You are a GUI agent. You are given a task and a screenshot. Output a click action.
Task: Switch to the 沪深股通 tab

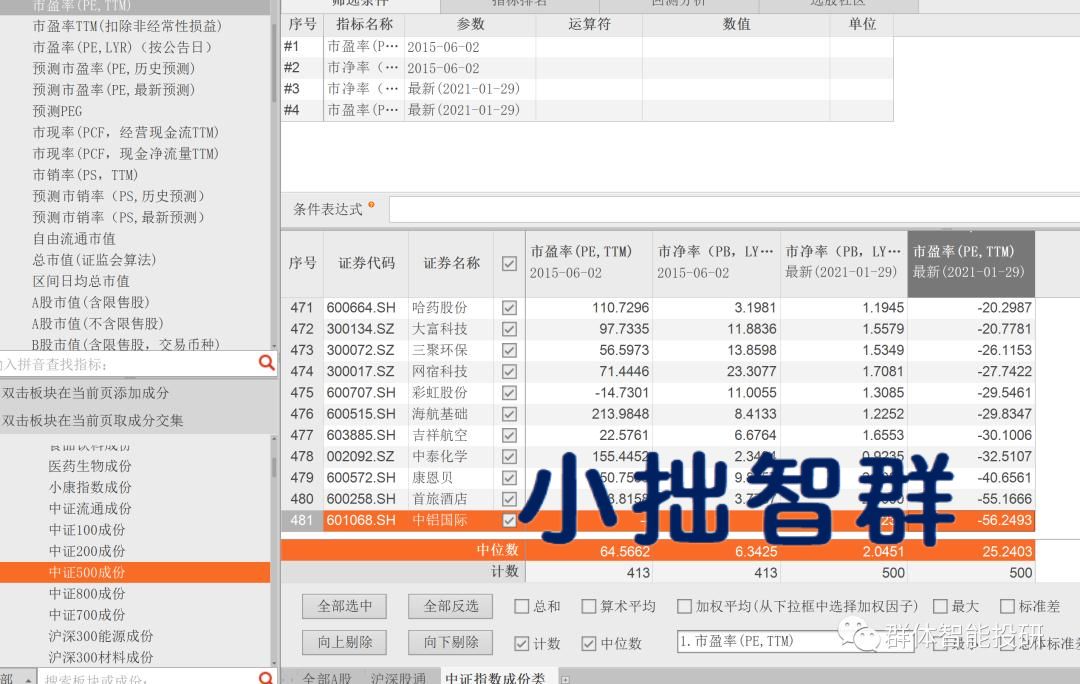(x=398, y=678)
